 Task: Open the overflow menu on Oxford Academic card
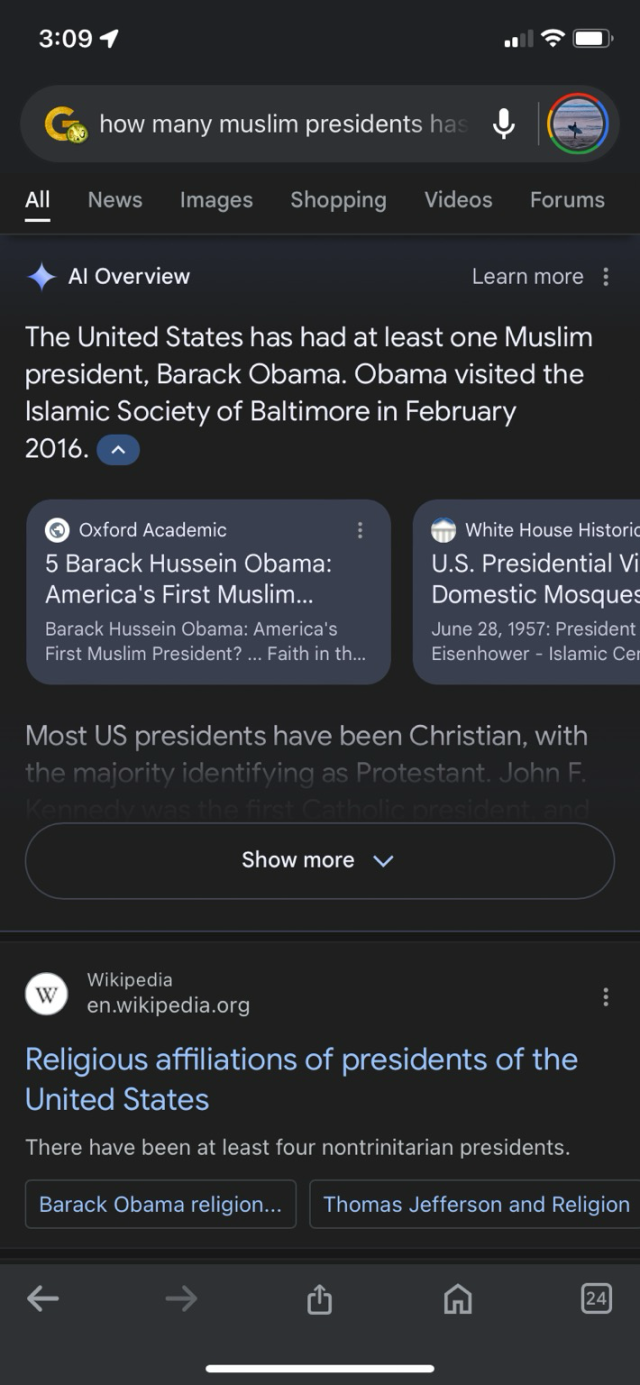pyautogui.click(x=360, y=530)
